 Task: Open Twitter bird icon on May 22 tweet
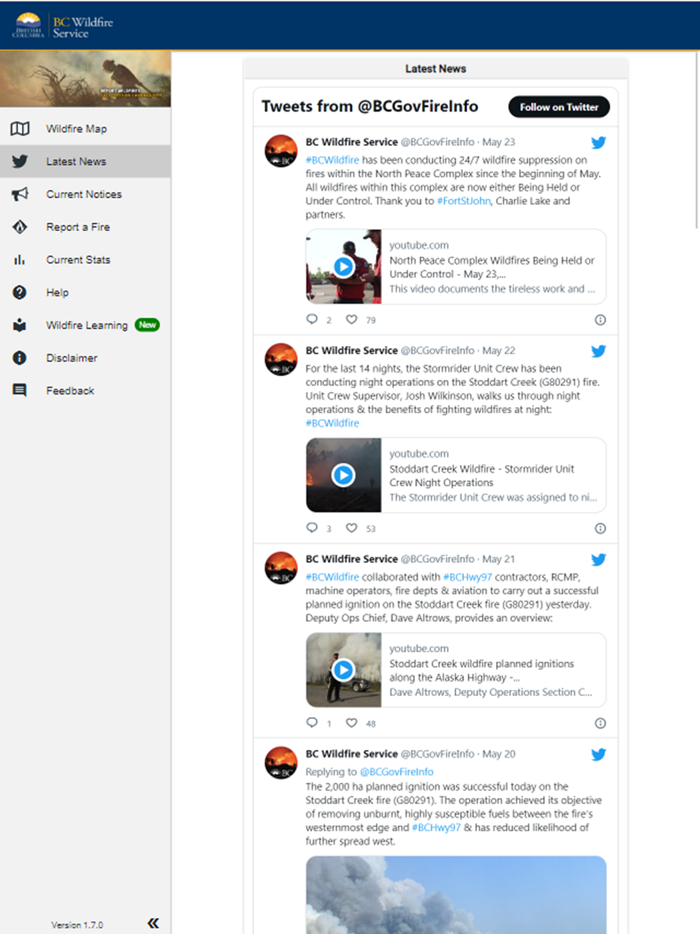click(599, 351)
